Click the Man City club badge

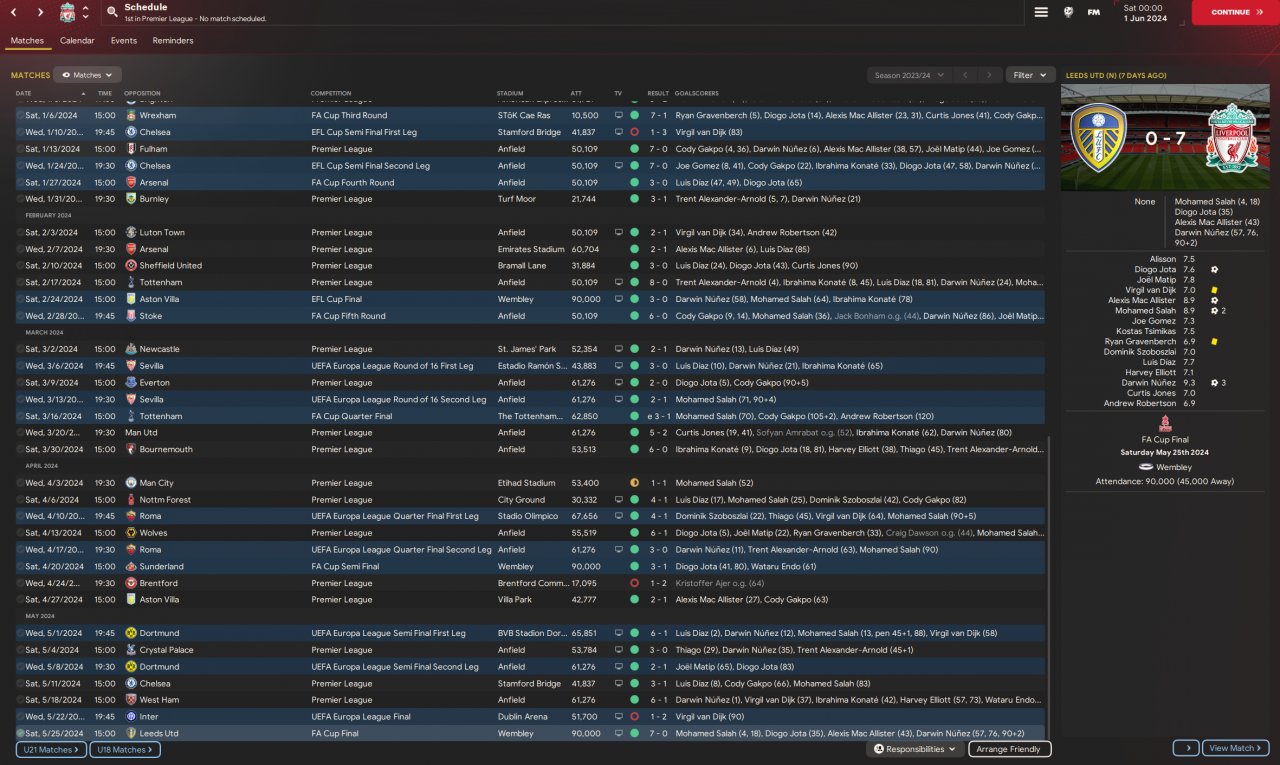pos(131,483)
